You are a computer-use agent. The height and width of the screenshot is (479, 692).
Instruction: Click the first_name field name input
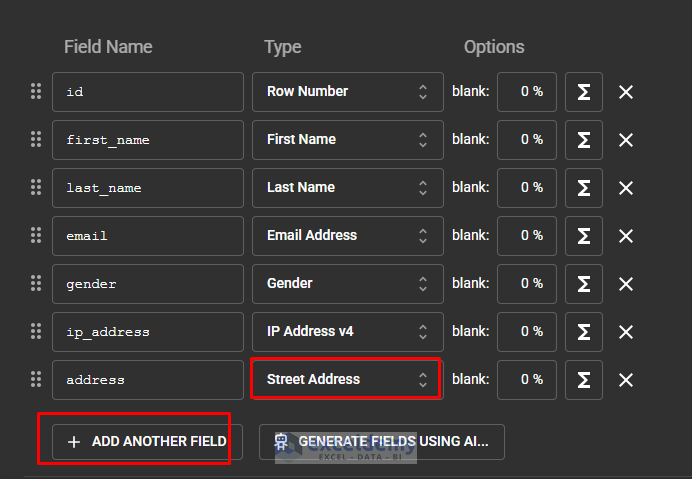(148, 140)
